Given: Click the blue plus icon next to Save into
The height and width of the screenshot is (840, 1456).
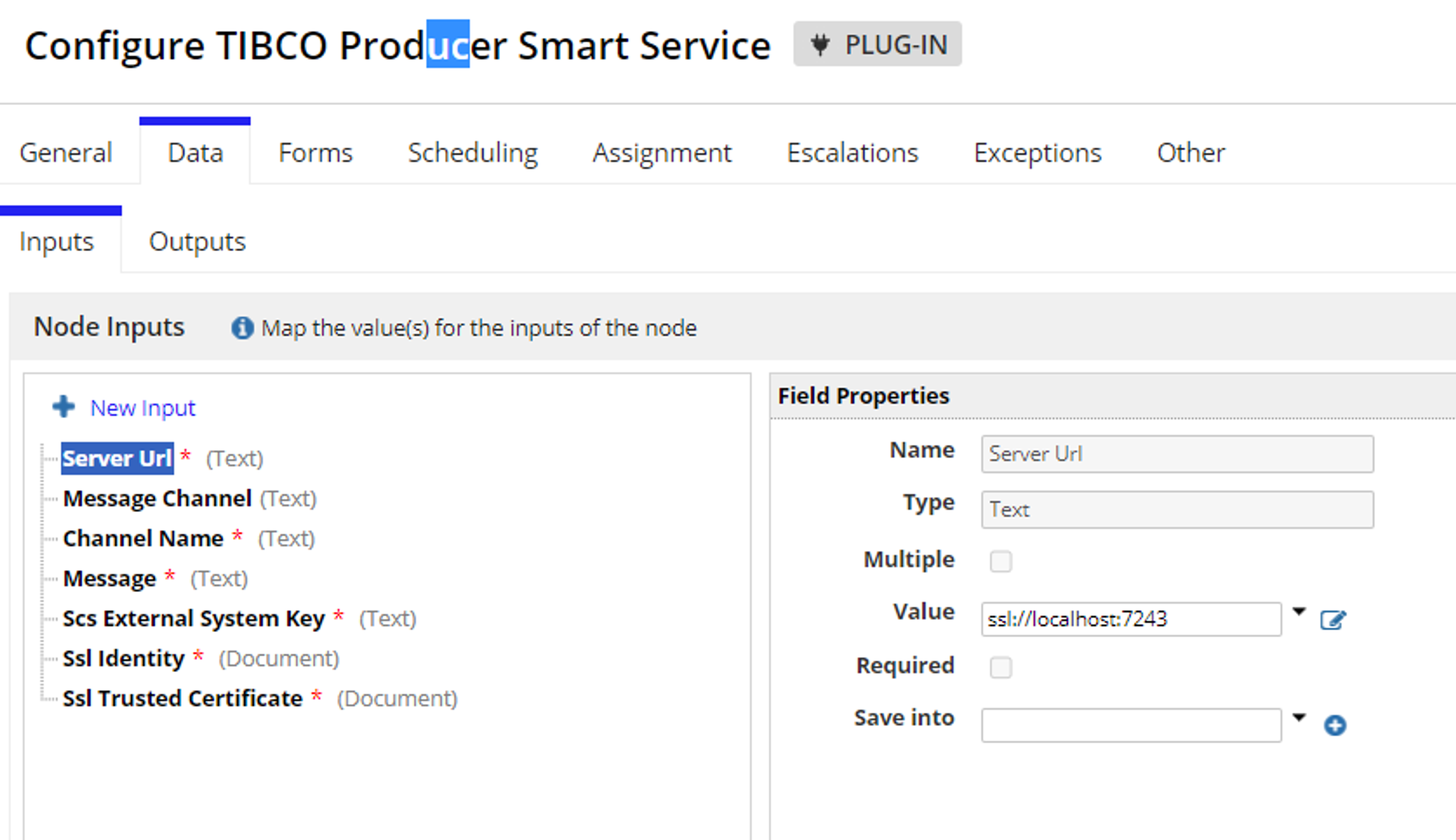Looking at the screenshot, I should click(x=1335, y=725).
